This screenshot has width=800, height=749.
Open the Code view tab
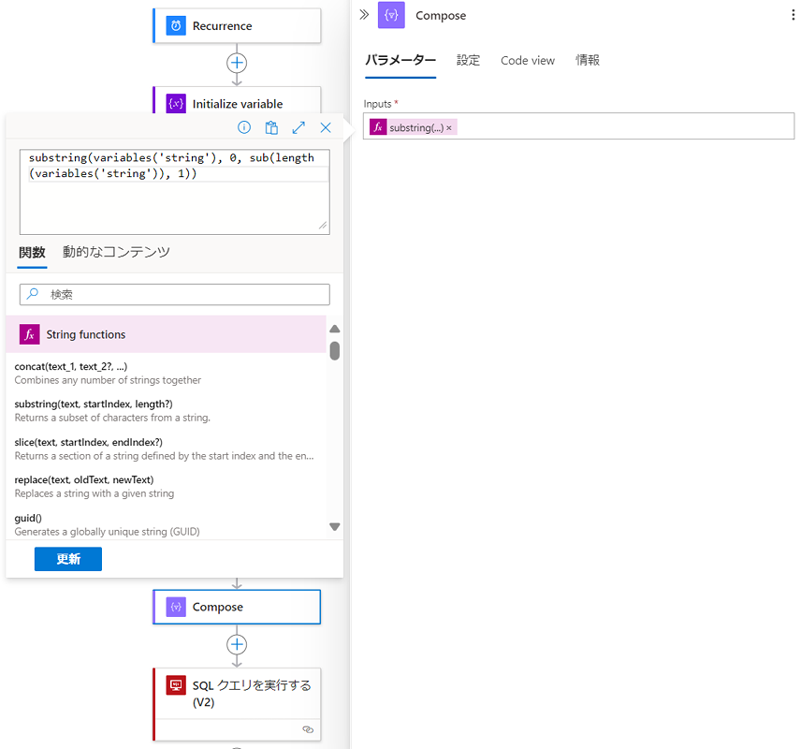(x=528, y=60)
